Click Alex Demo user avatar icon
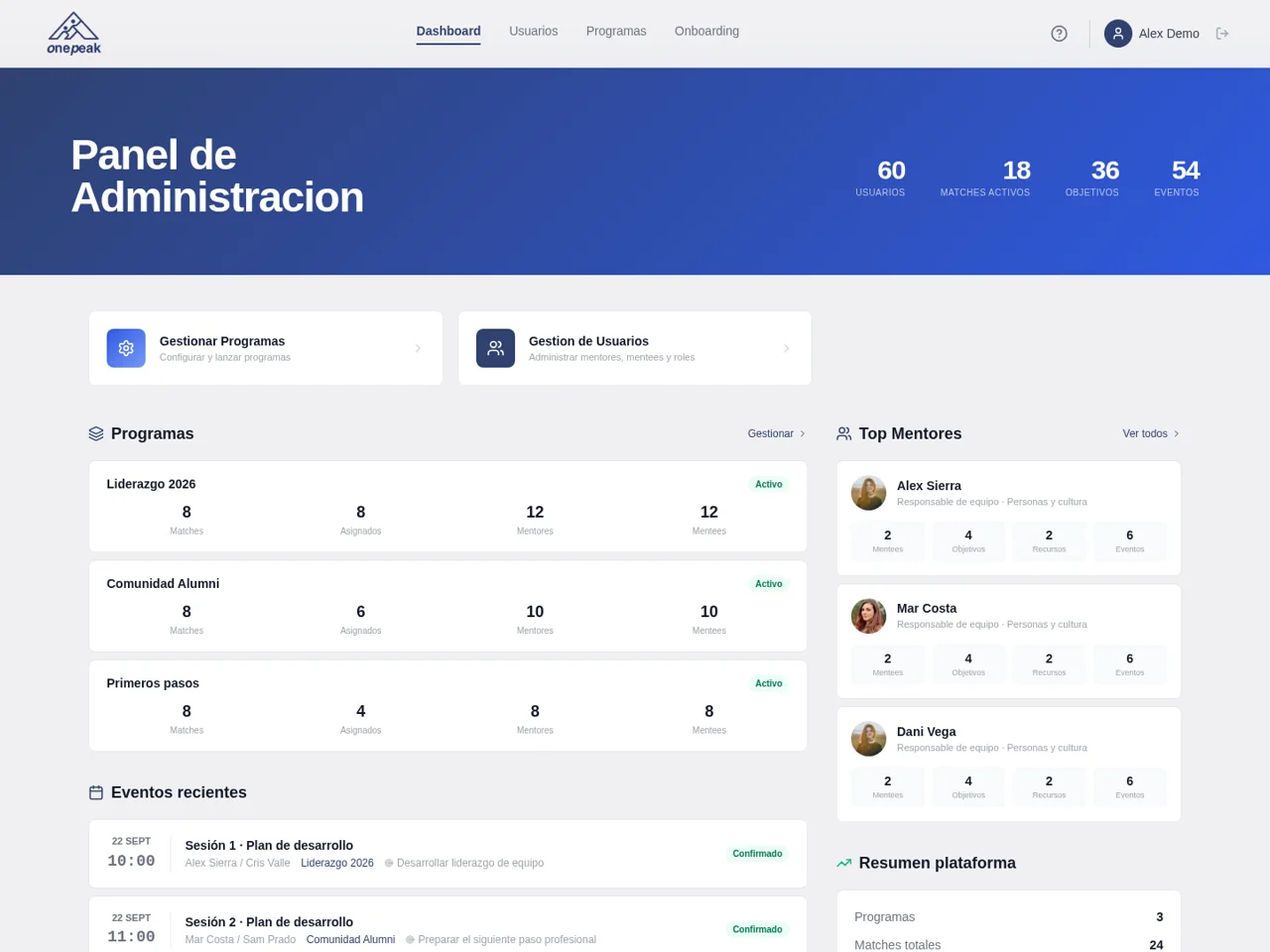This screenshot has width=1270, height=952. [1118, 34]
